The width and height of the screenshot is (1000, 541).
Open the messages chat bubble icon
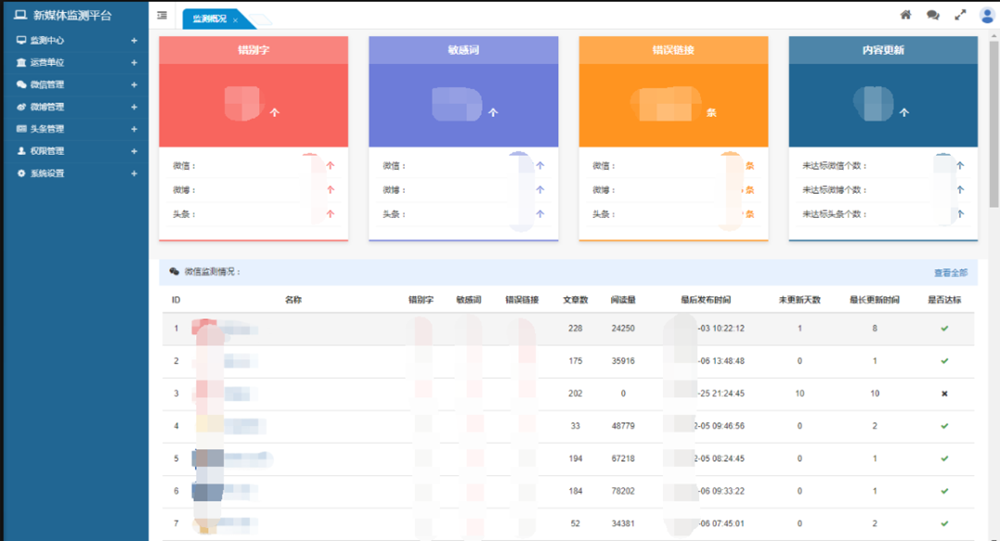[933, 15]
